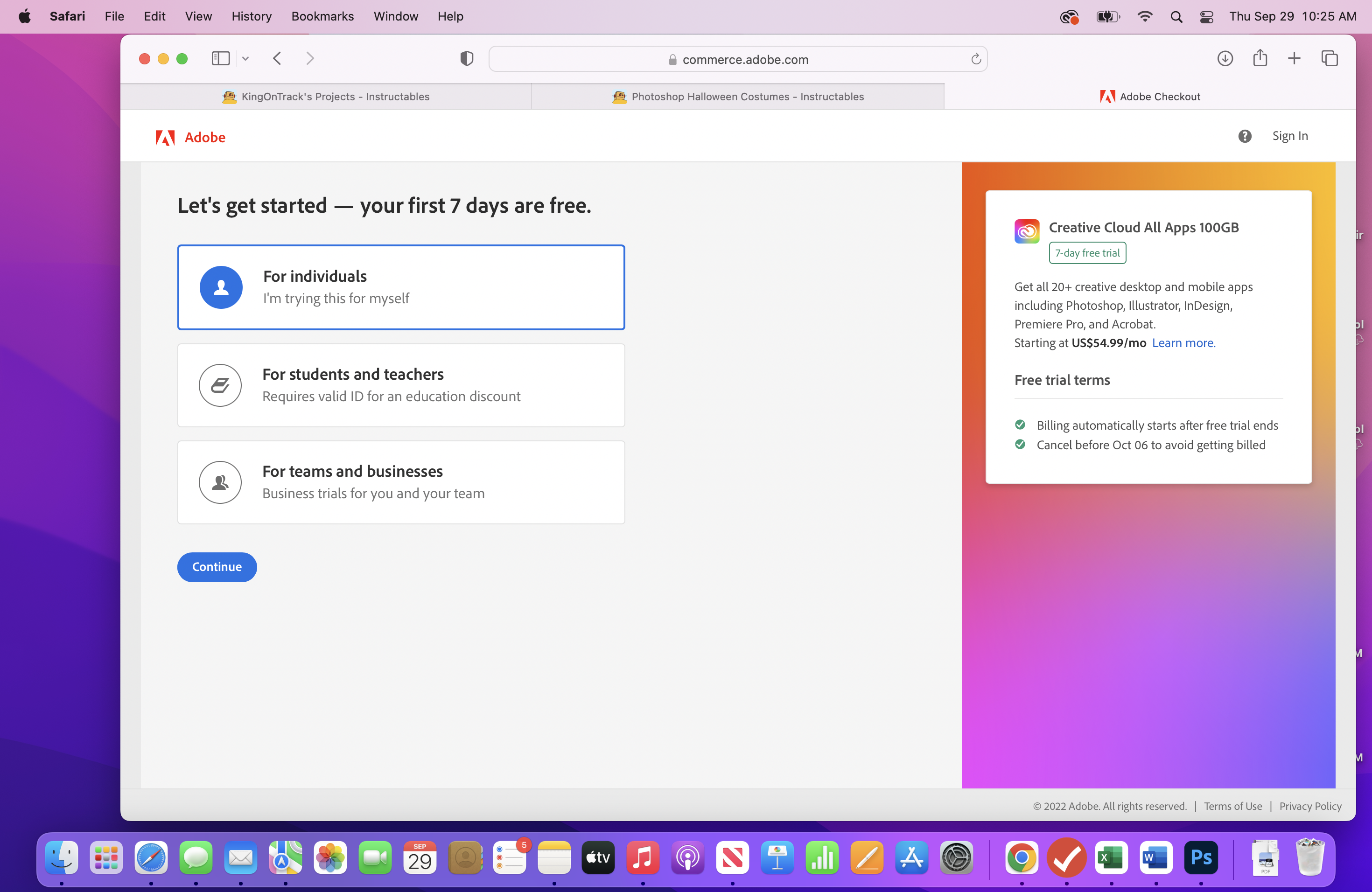Open Control Center from the menu bar
The height and width of the screenshot is (892, 1372).
(1206, 16)
